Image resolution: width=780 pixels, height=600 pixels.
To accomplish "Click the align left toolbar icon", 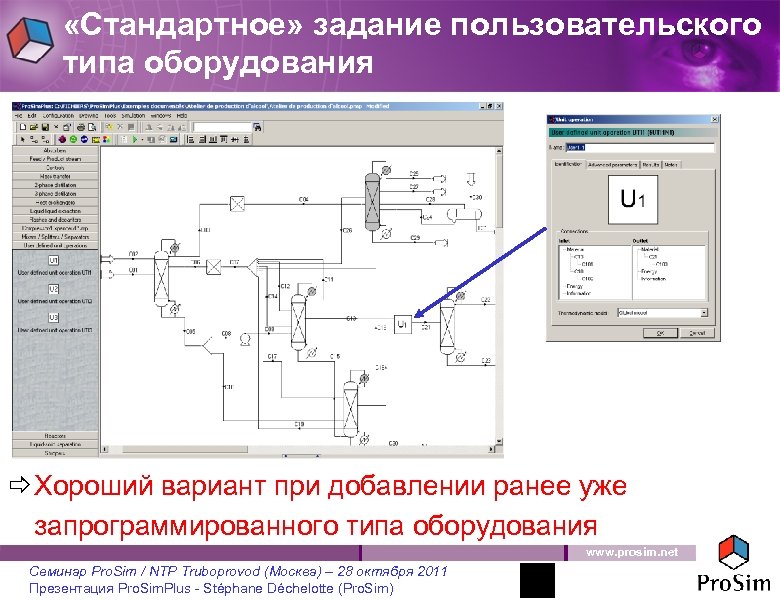I will pyautogui.click(x=190, y=140).
